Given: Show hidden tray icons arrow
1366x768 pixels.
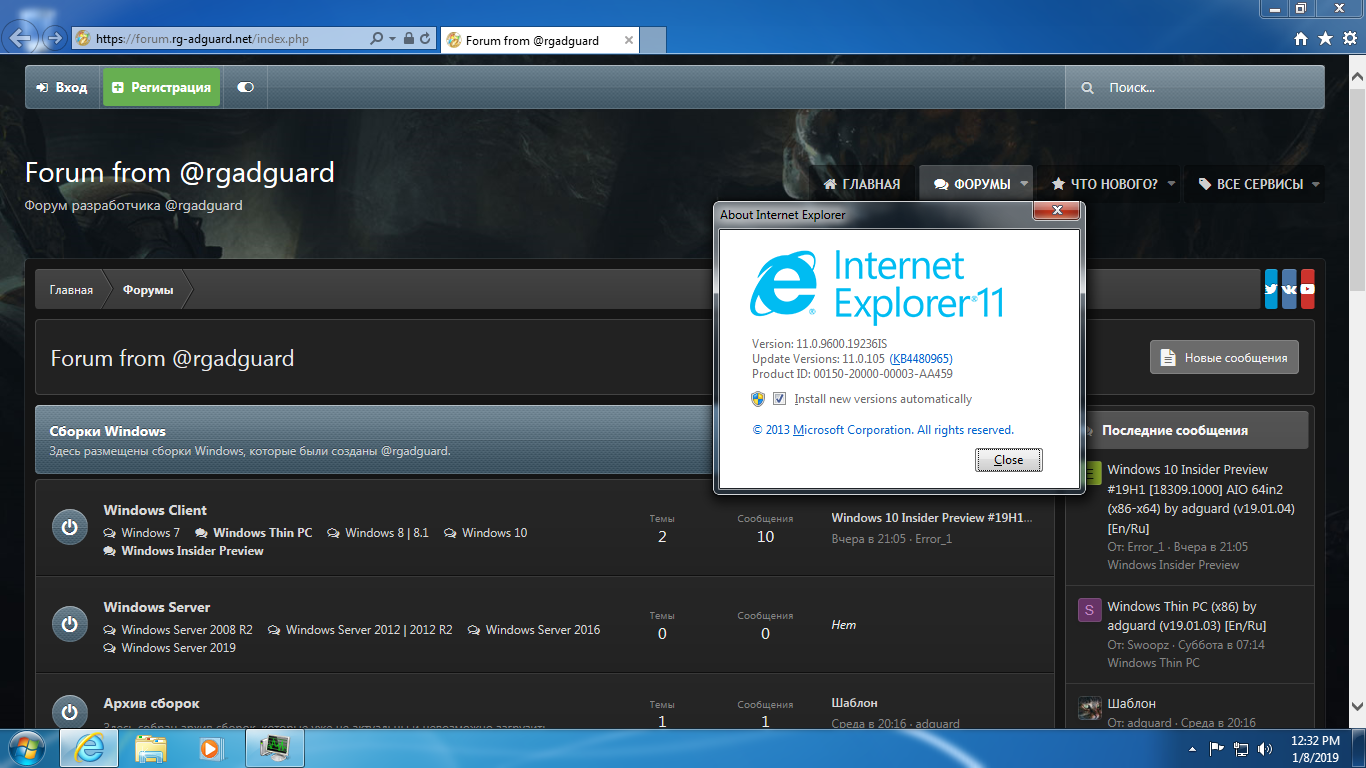Looking at the screenshot, I should click(x=1191, y=748).
